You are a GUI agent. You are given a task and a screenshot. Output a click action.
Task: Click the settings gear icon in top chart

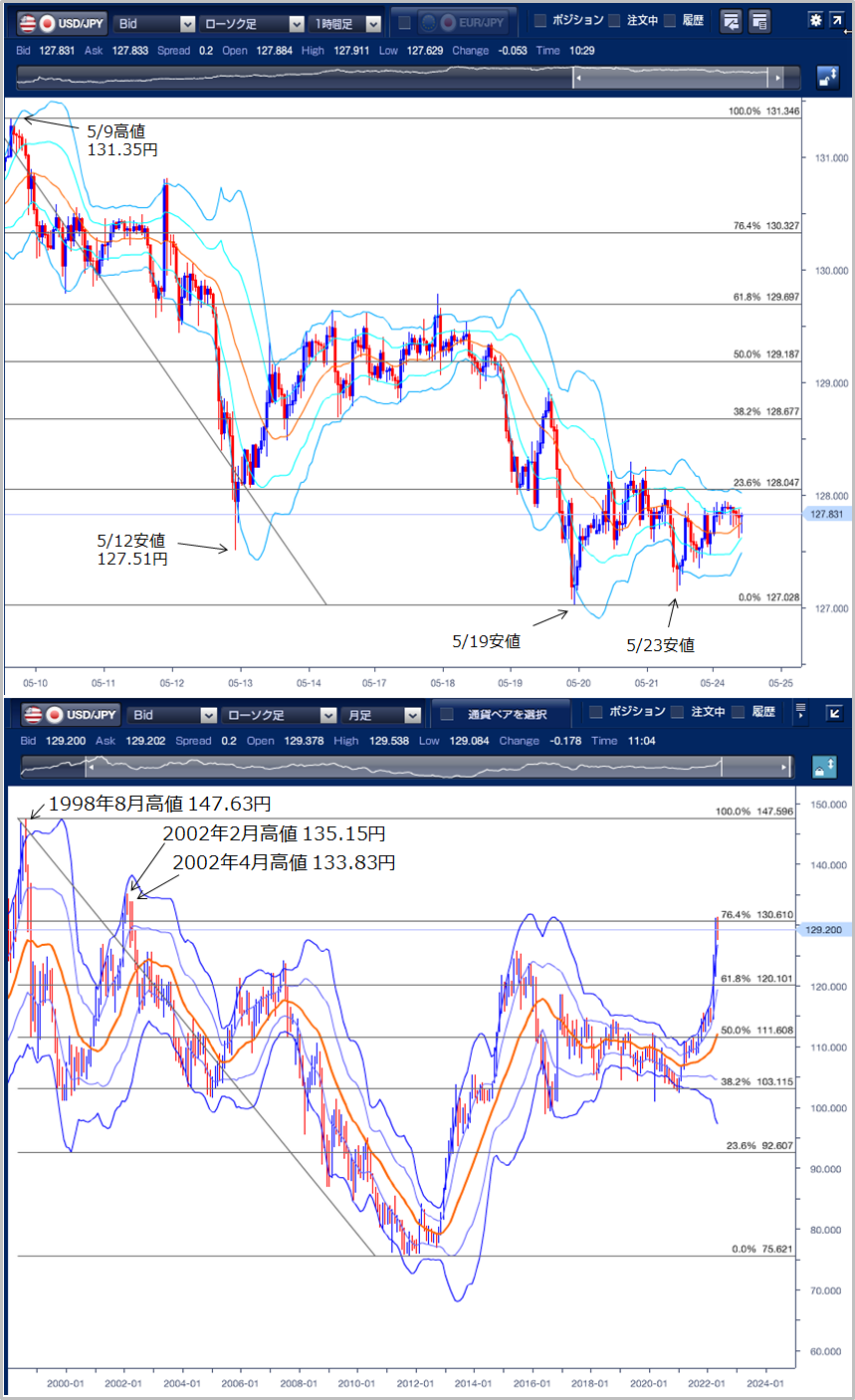click(815, 20)
